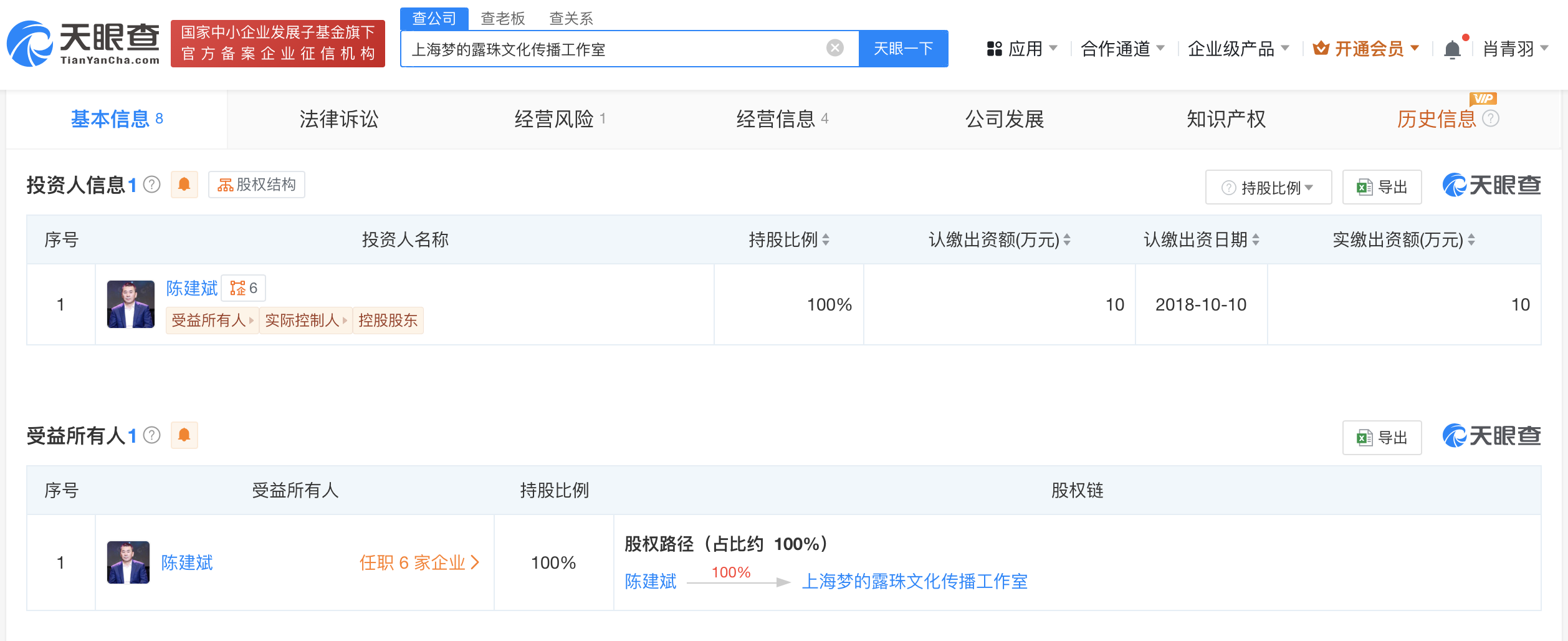Sort by 持股比例 column
1568x641 pixels.
tap(826, 239)
